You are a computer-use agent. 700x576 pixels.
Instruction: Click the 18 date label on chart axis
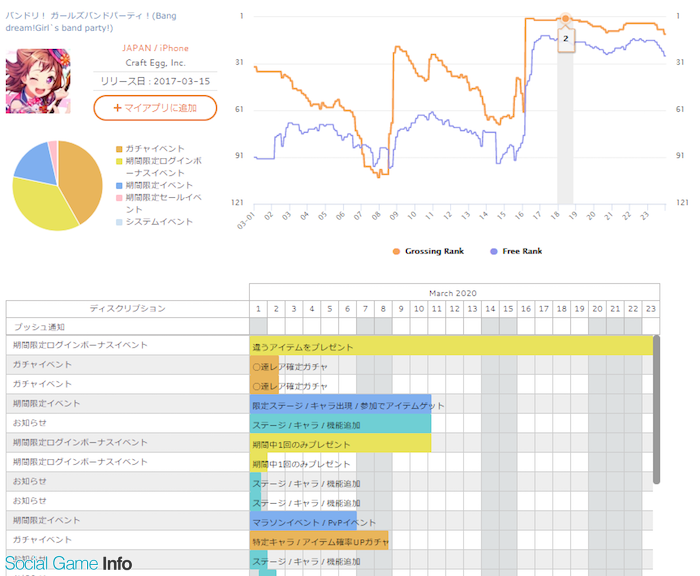555,215
